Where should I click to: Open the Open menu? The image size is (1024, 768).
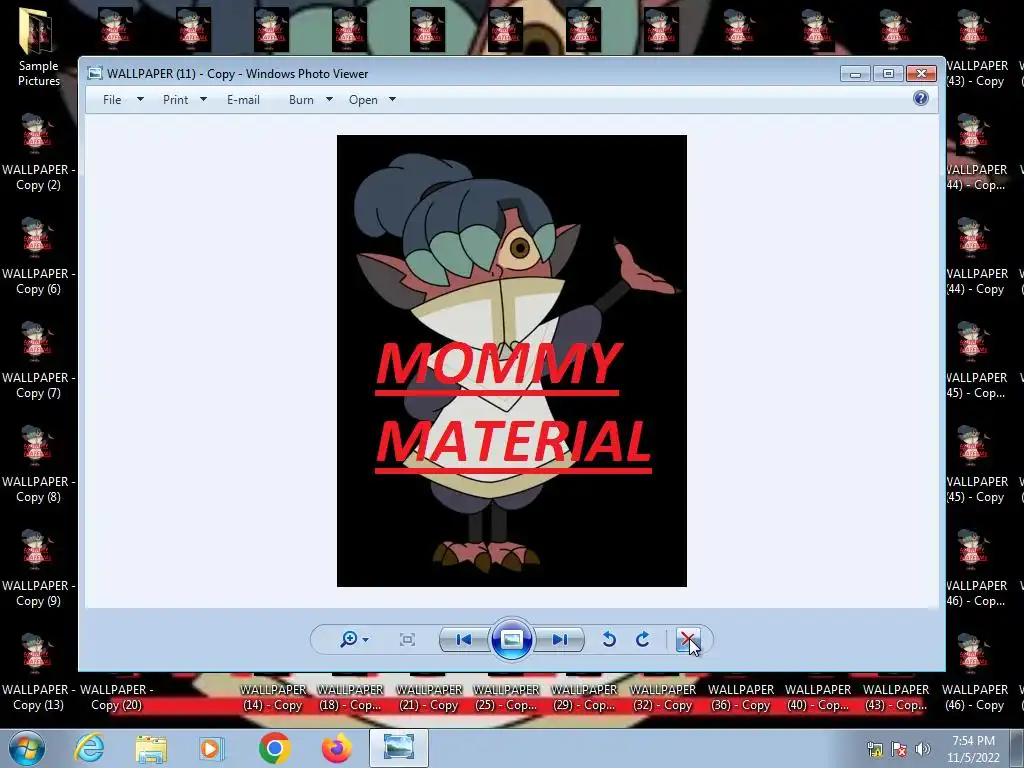point(363,100)
